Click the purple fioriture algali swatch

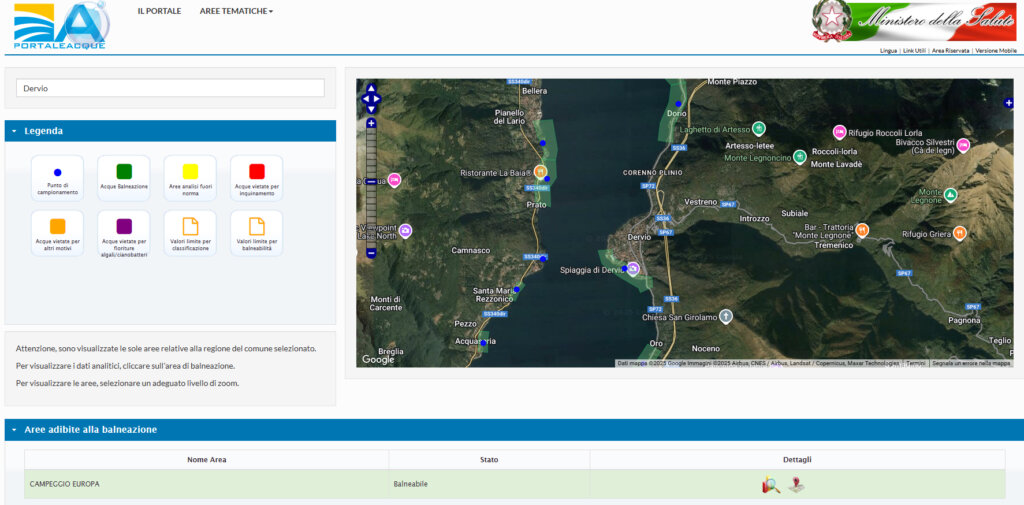124,226
